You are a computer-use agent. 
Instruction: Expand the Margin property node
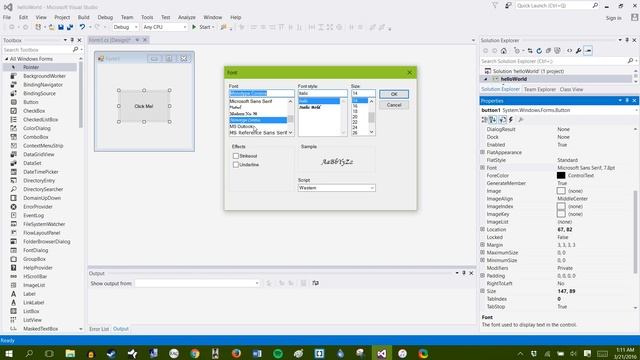(482, 245)
